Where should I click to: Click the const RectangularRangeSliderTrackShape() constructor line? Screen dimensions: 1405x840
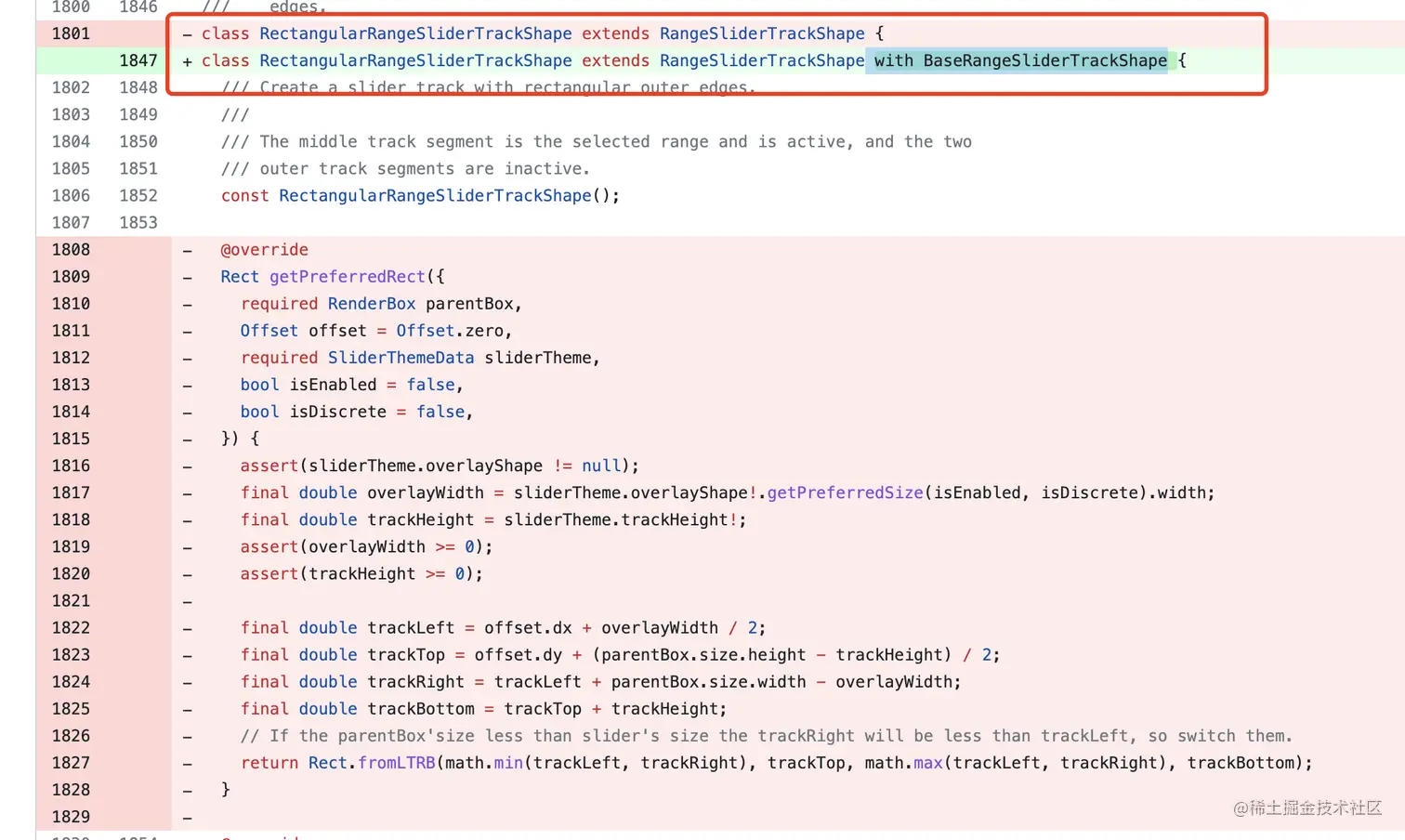point(420,195)
